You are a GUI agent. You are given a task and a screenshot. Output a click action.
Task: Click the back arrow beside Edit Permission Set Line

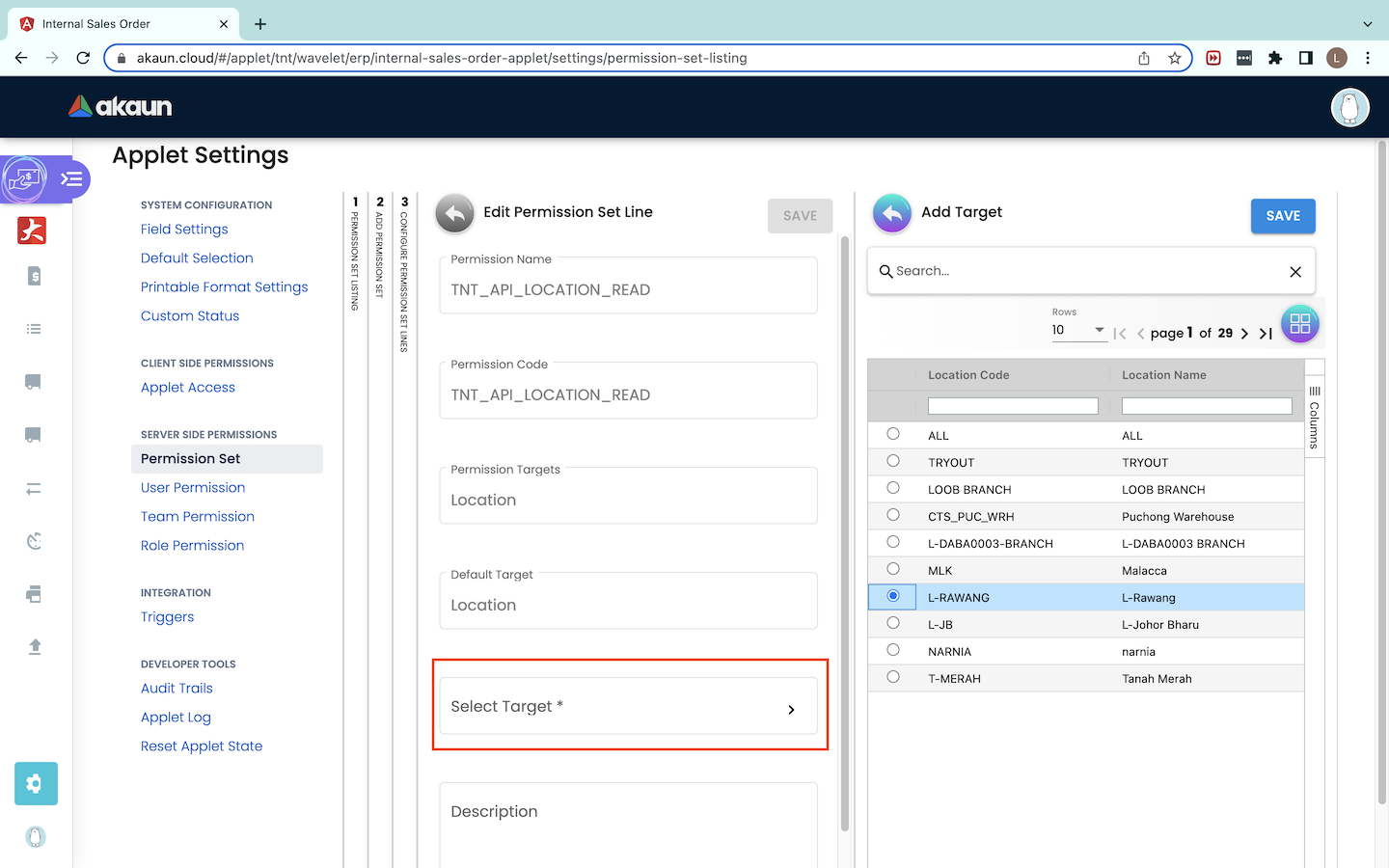(455, 213)
